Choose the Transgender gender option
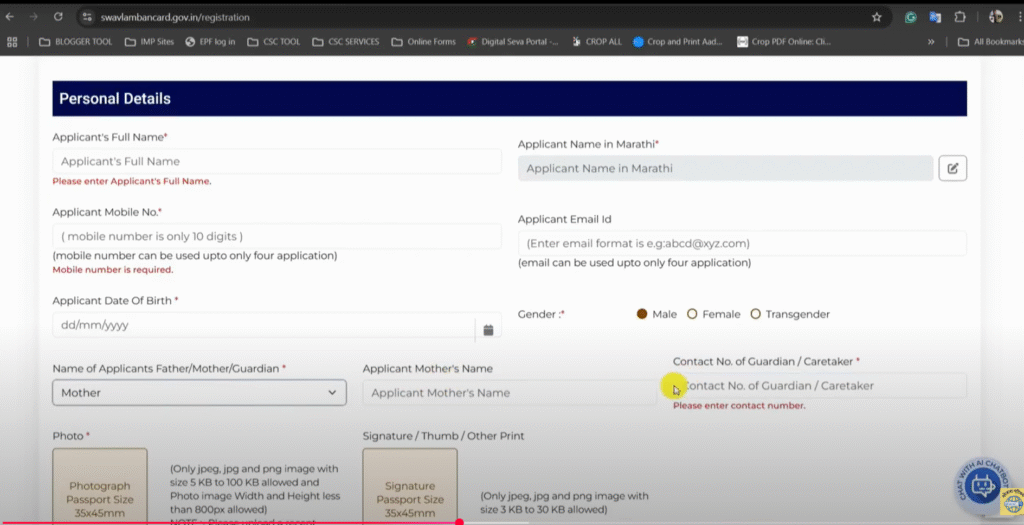The image size is (1024, 525). click(756, 314)
